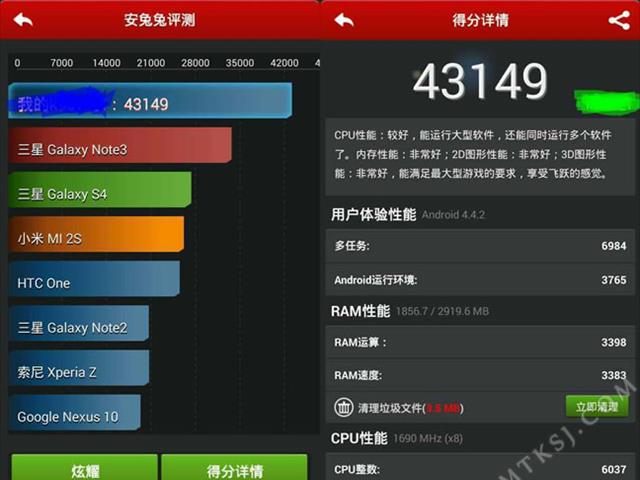The height and width of the screenshot is (480, 640).
Task: Select the 三星 Galaxy Note3 bar
Action: tap(120, 145)
